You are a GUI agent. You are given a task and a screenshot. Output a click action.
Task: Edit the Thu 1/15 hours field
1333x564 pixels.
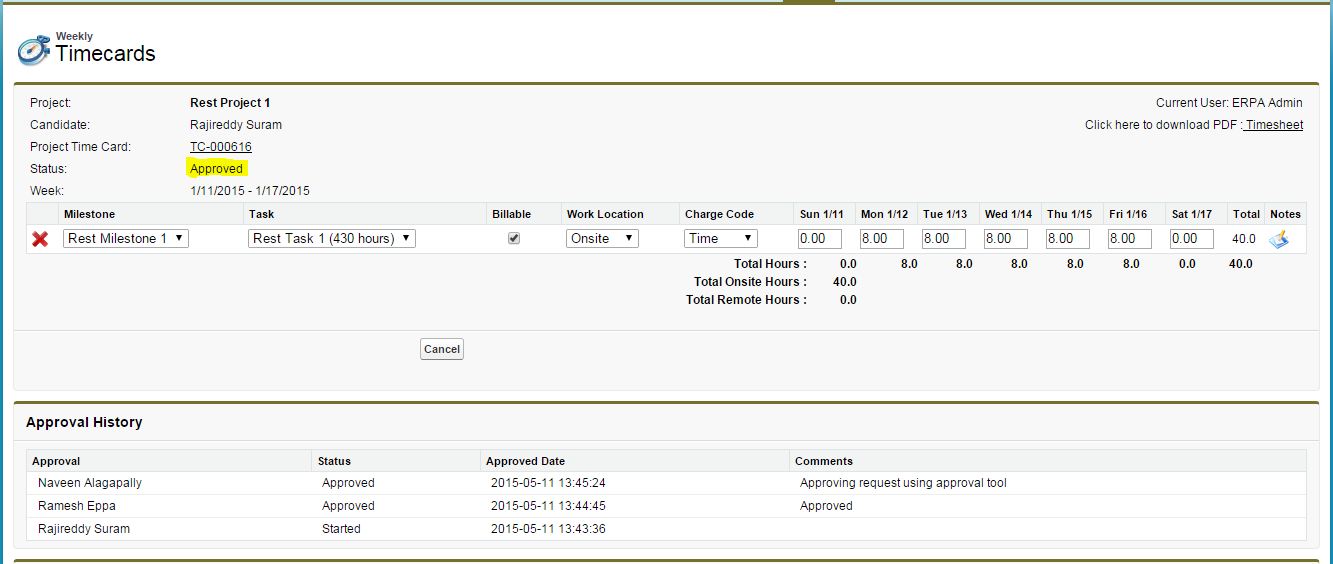pyautogui.click(x=1068, y=239)
